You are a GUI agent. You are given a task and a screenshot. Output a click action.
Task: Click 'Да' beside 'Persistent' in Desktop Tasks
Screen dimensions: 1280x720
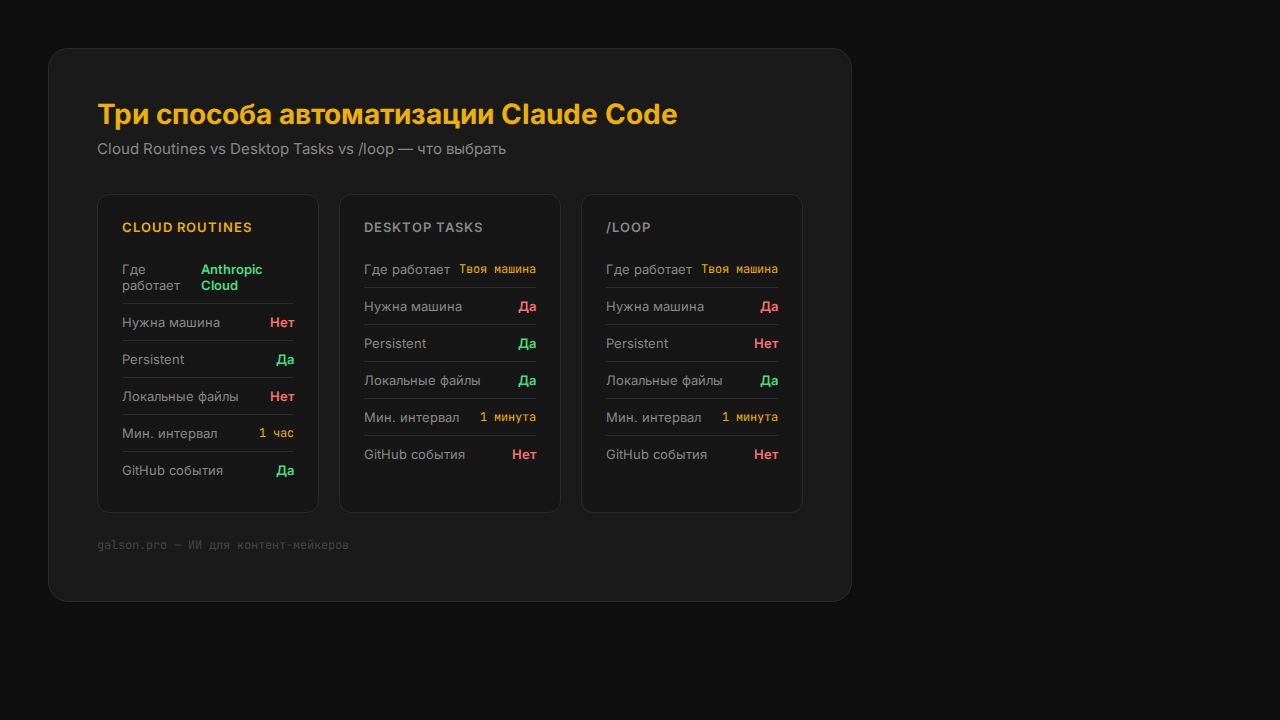click(x=527, y=344)
